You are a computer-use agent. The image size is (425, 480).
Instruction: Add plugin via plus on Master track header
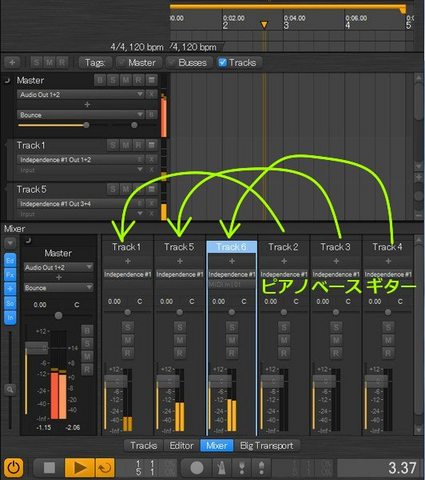click(87, 105)
